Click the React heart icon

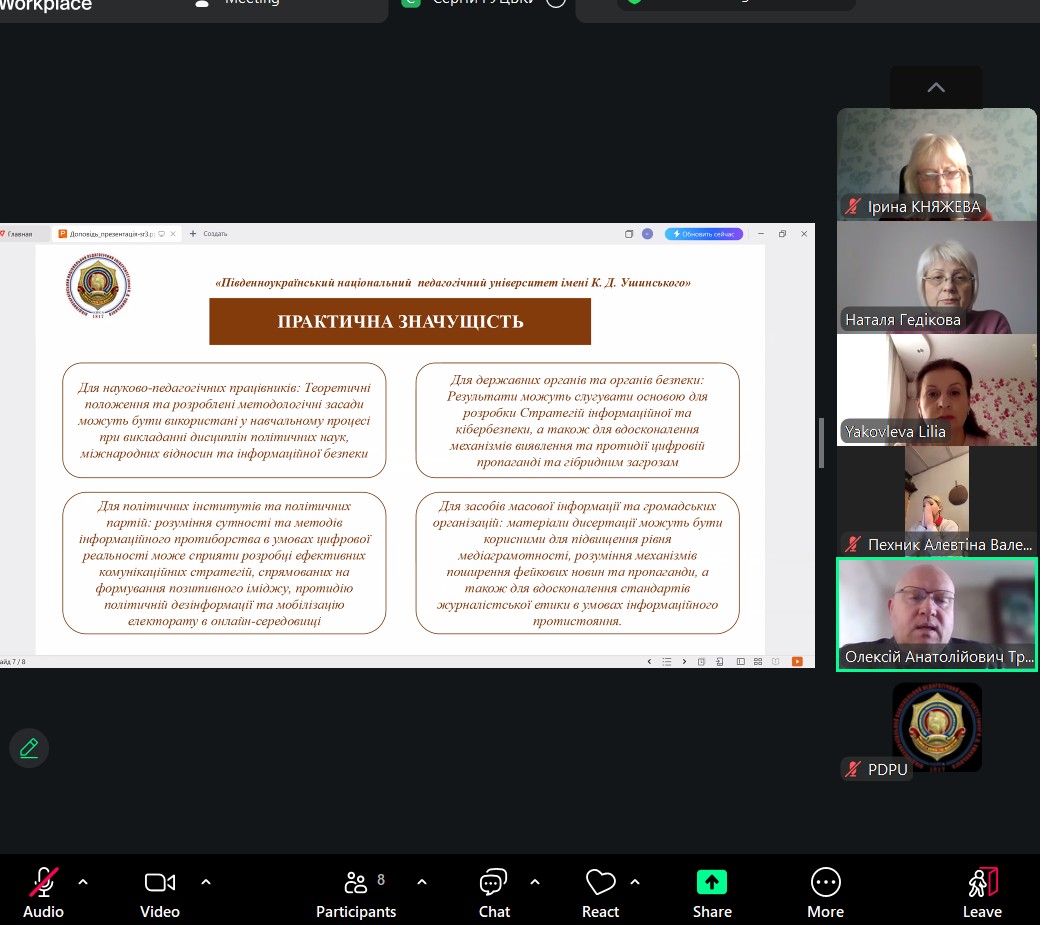[x=600, y=883]
